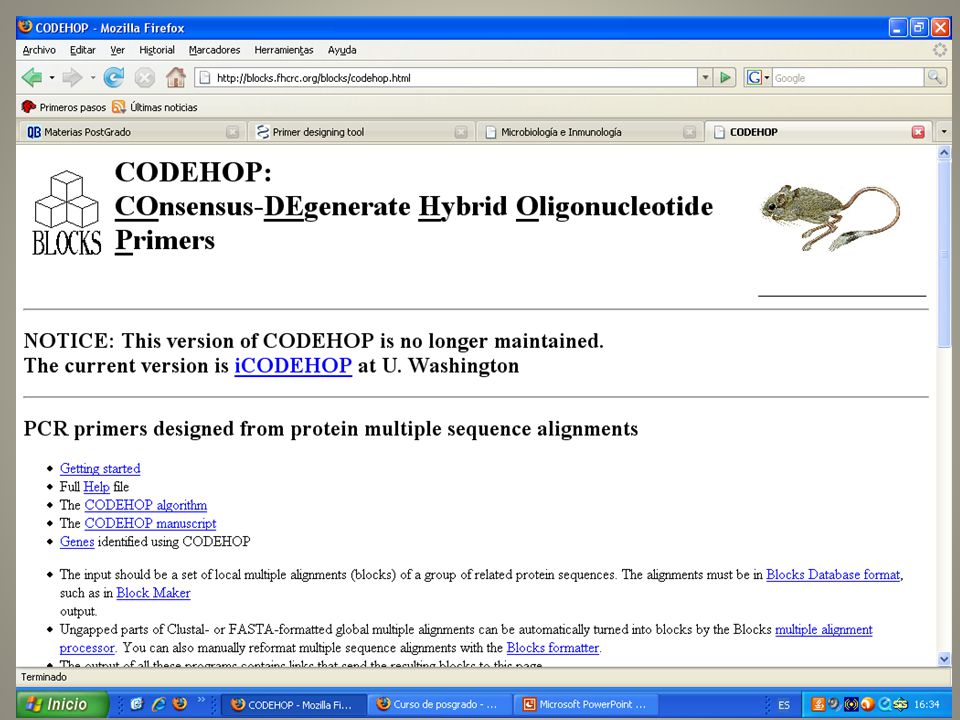The width and height of the screenshot is (960, 720).
Task: Click the system tray clock 16:34
Action: point(926,704)
